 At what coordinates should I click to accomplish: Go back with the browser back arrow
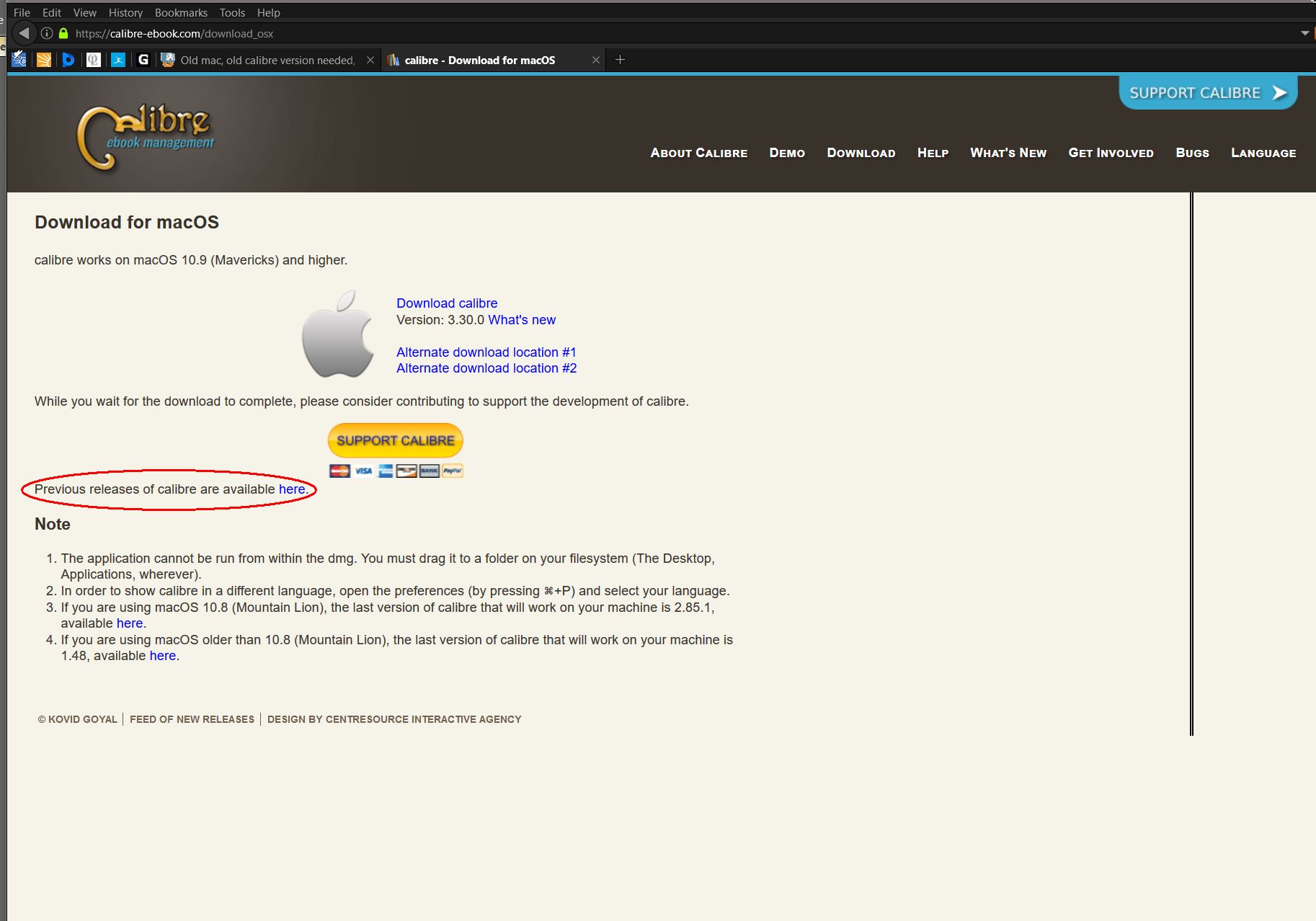pyautogui.click(x=24, y=33)
